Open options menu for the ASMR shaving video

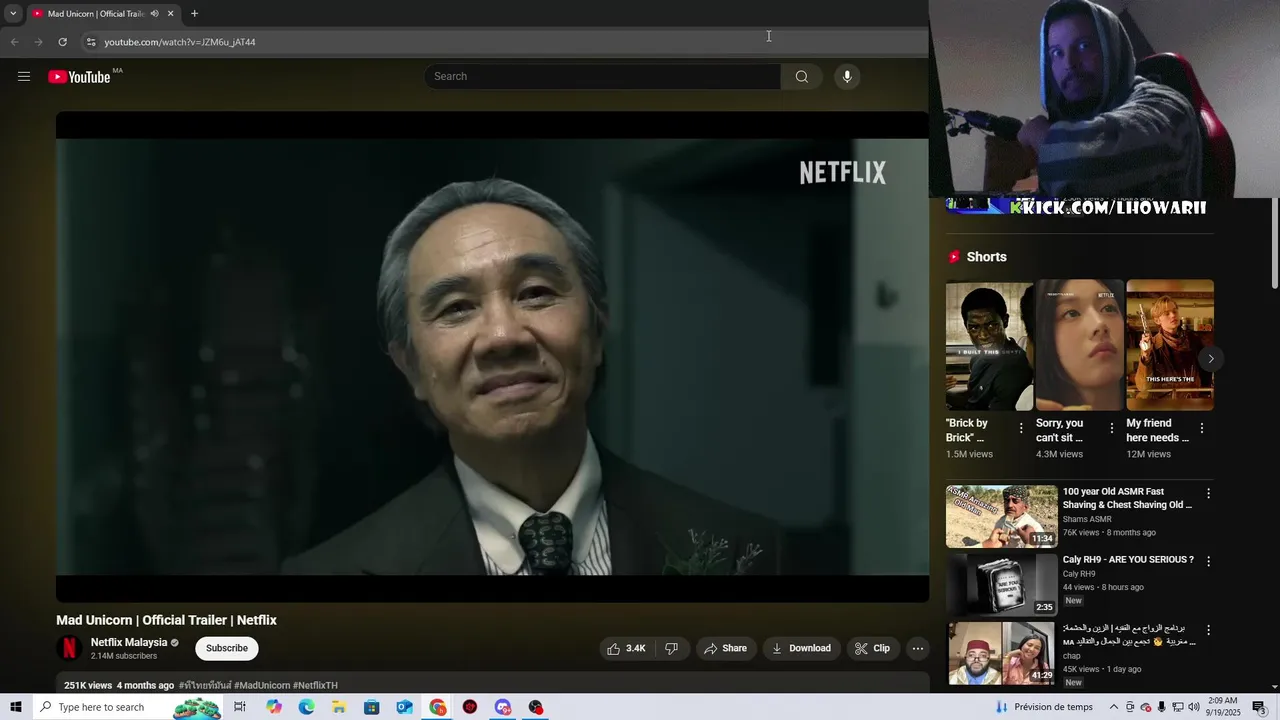tap(1208, 493)
